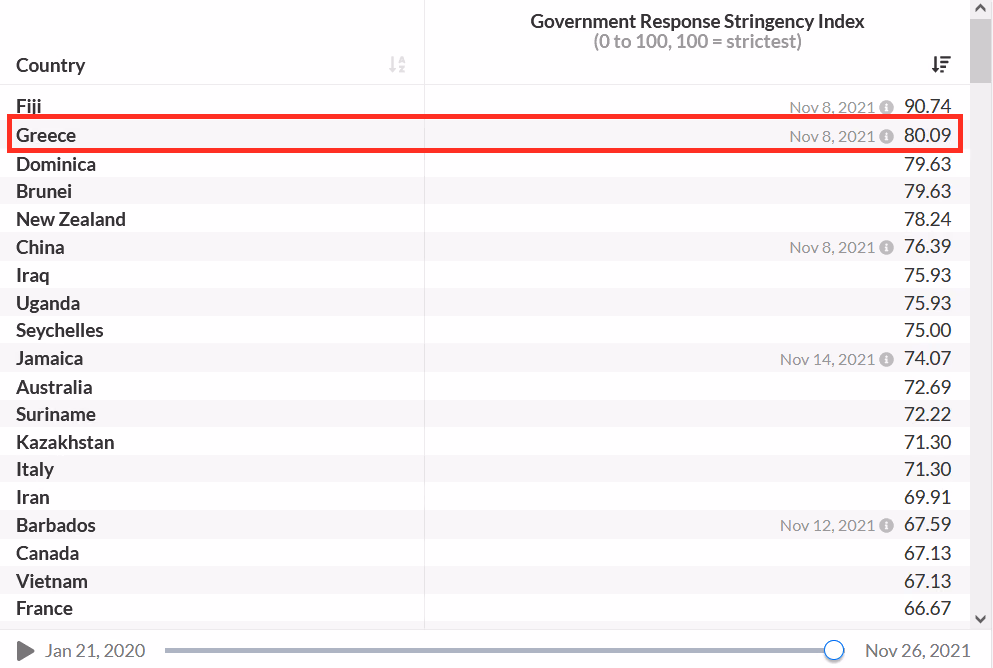Select the Barbados country name
The height and width of the screenshot is (668, 993).
pos(56,526)
